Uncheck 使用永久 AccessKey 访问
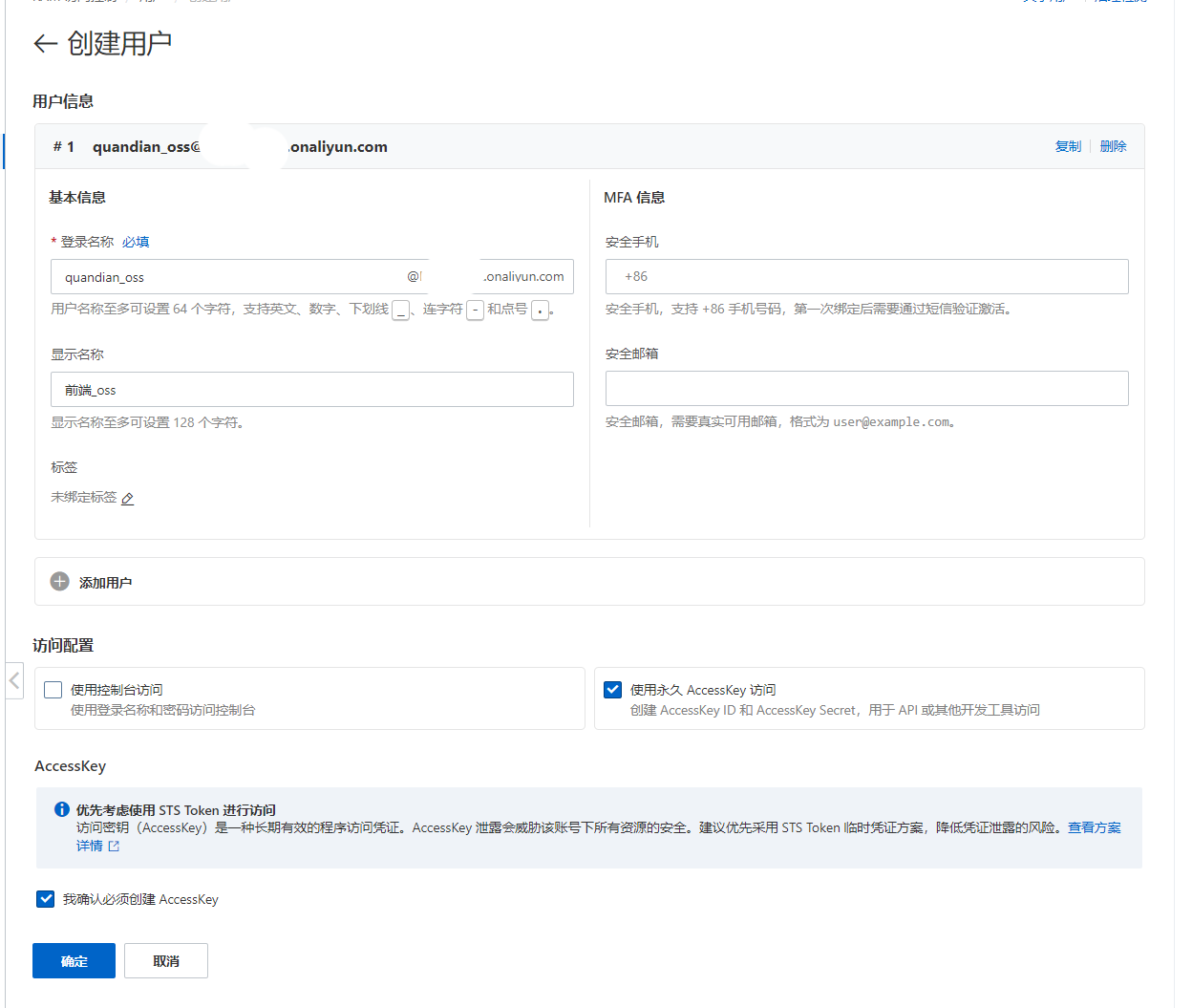Viewport: 1192px width, 1008px height. click(x=613, y=690)
